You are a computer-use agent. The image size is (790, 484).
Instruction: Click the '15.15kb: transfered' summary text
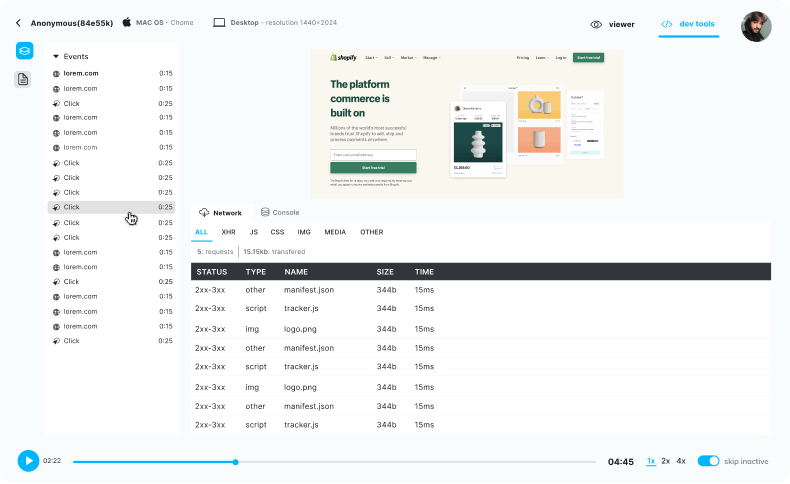274,252
